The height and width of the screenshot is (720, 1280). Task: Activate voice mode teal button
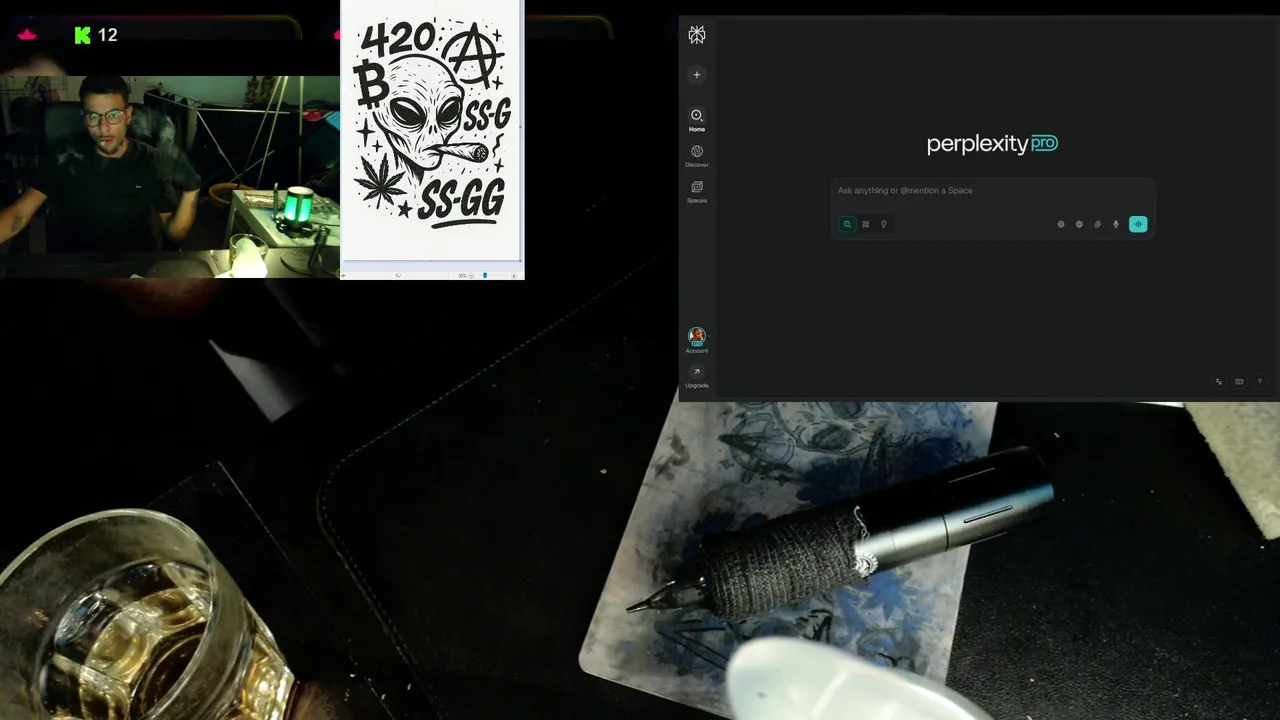pyautogui.click(x=1138, y=224)
